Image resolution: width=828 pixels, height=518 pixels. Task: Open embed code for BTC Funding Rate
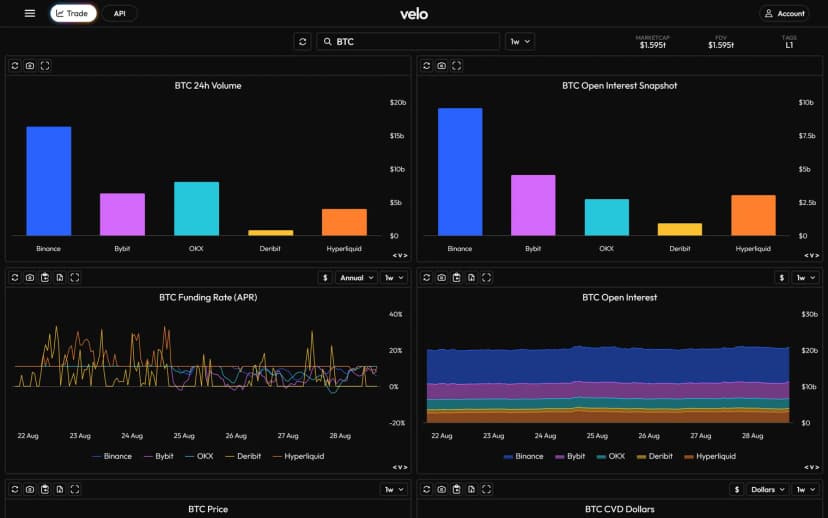coord(400,467)
